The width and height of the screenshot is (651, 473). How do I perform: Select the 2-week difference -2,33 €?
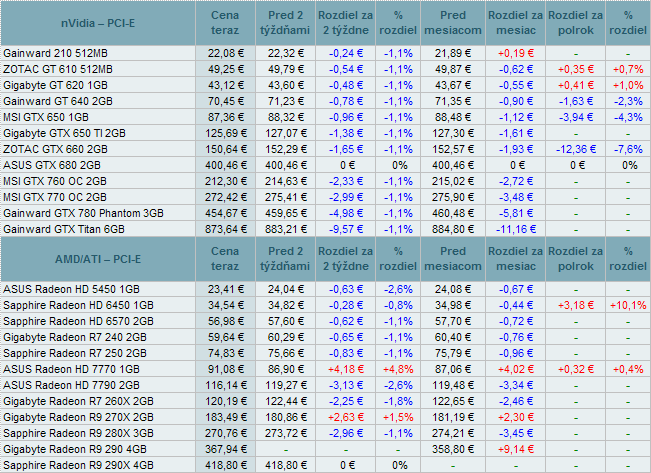tap(345, 181)
